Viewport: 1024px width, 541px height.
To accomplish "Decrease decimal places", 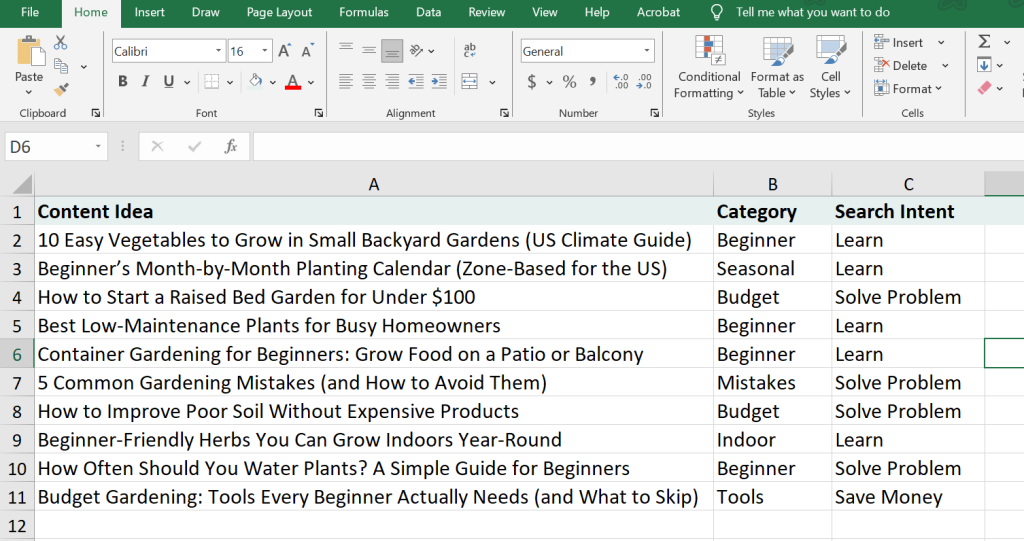I will (645, 82).
